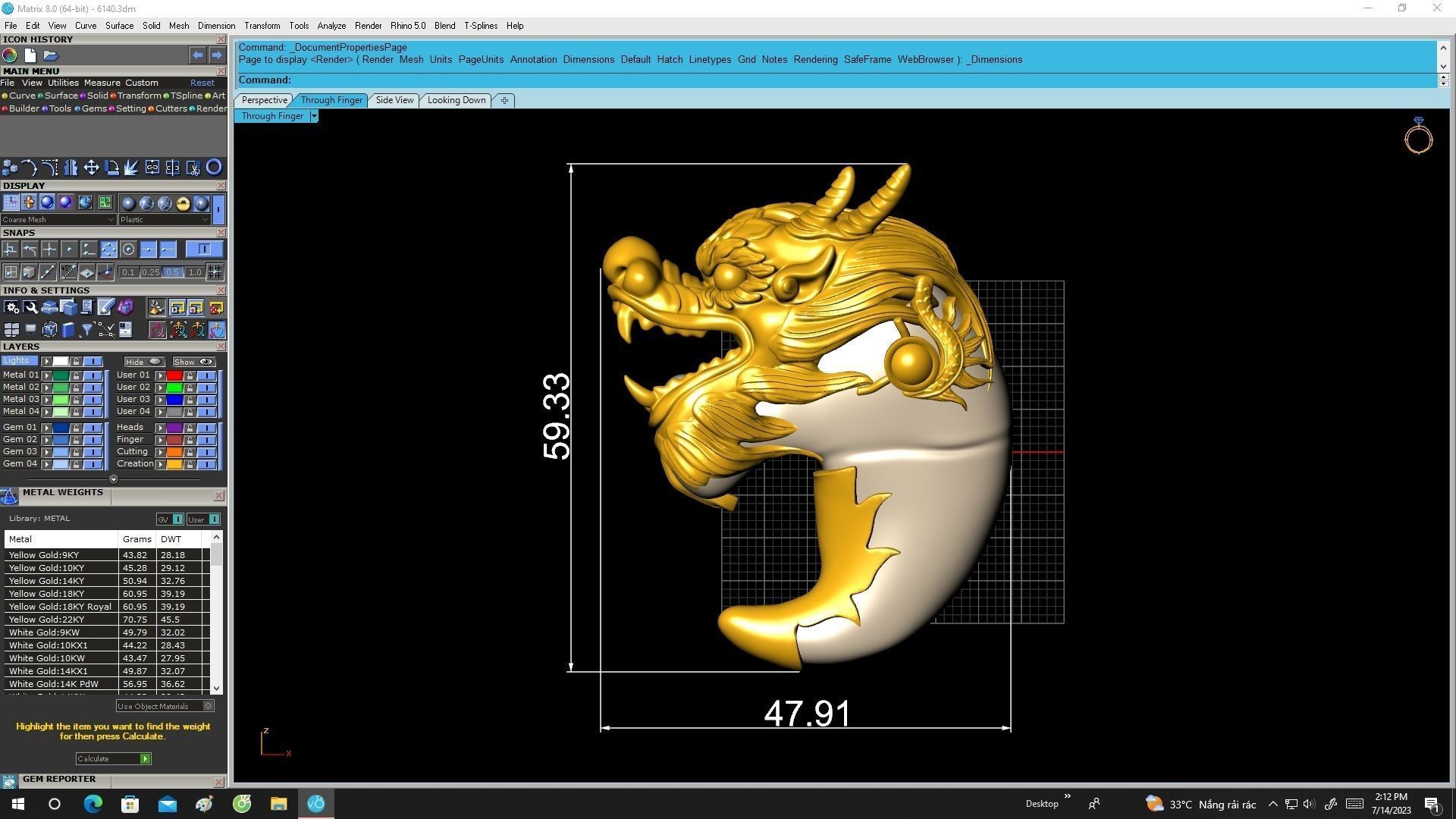The width and height of the screenshot is (1456, 819).
Task: Click the Cutting layer orange color swatch
Action: [174, 452]
